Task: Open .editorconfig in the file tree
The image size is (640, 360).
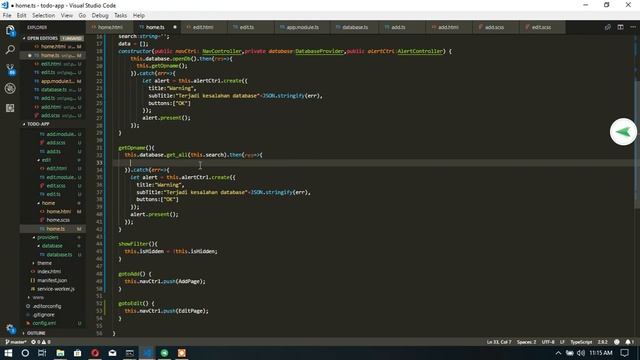Action: tap(47, 306)
